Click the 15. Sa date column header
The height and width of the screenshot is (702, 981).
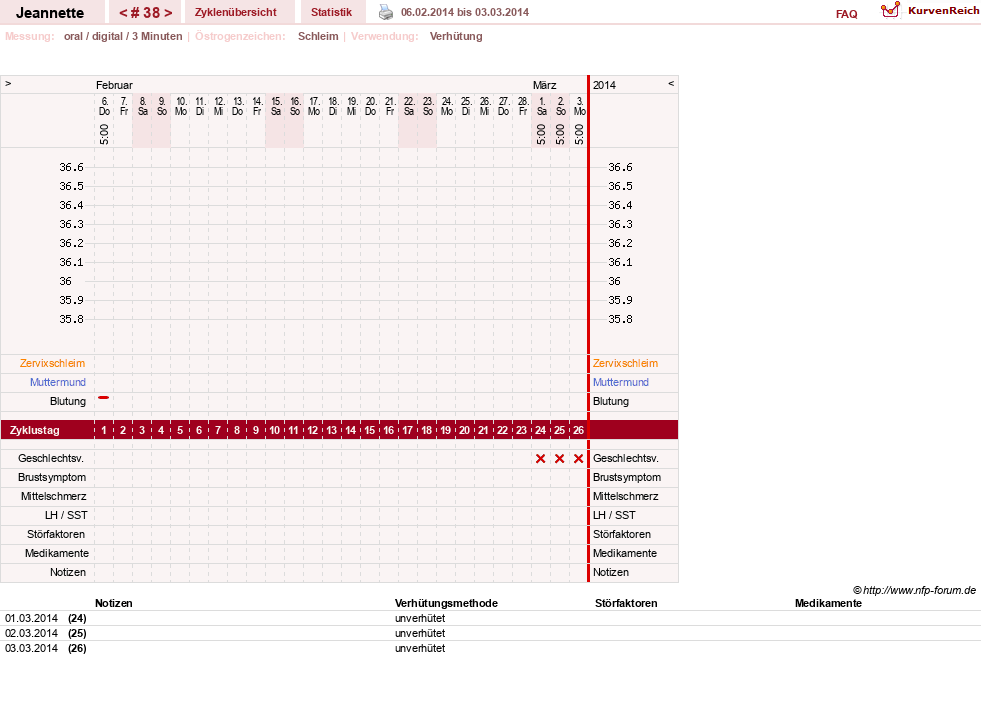pos(275,106)
